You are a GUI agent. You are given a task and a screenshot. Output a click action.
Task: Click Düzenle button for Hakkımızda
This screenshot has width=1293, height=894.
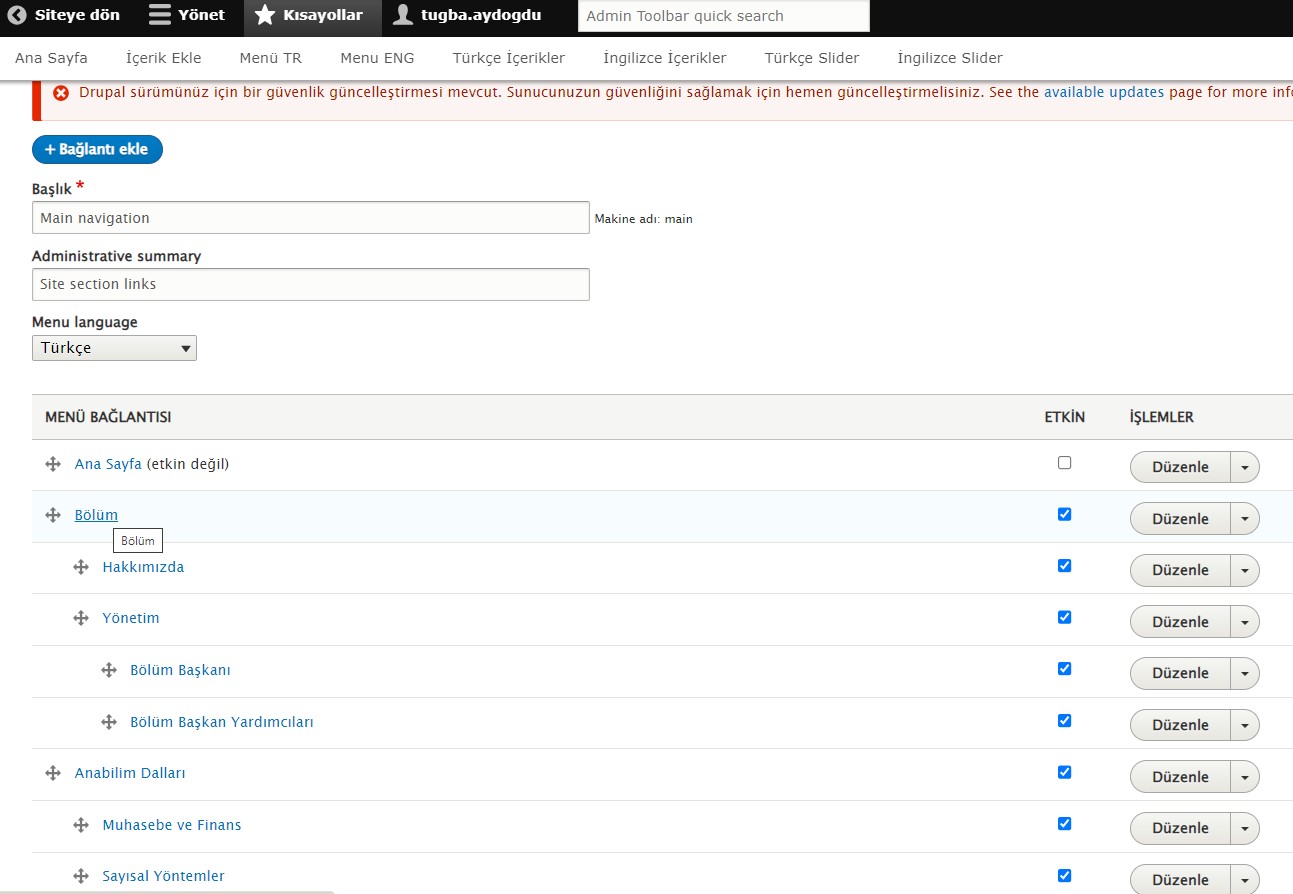pyautogui.click(x=1180, y=570)
